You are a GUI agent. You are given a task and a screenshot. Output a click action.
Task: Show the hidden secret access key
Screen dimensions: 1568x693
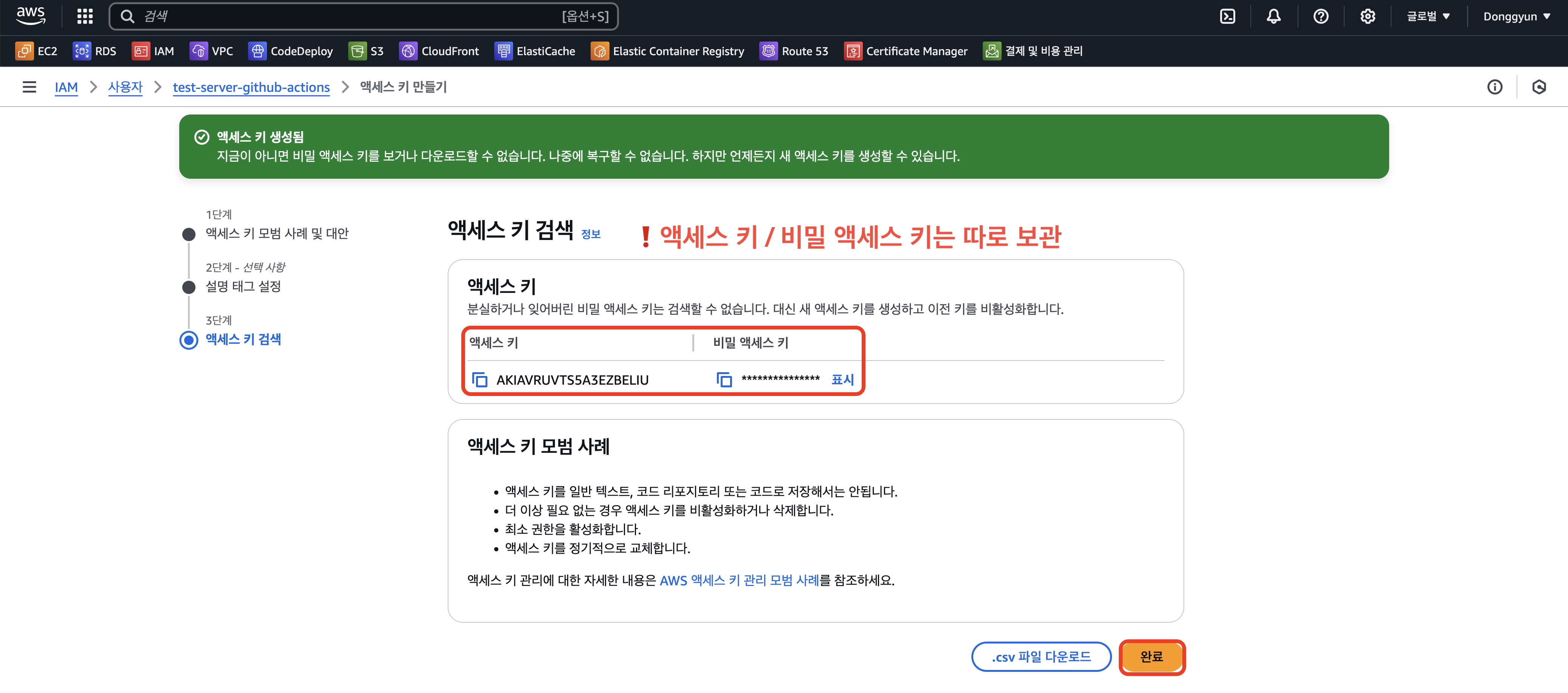coord(842,380)
